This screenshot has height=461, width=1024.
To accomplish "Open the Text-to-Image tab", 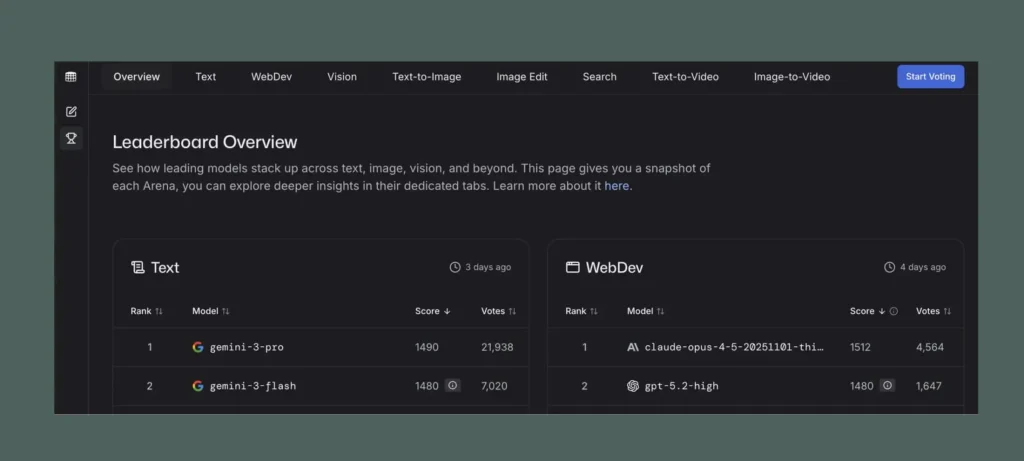I will [426, 77].
